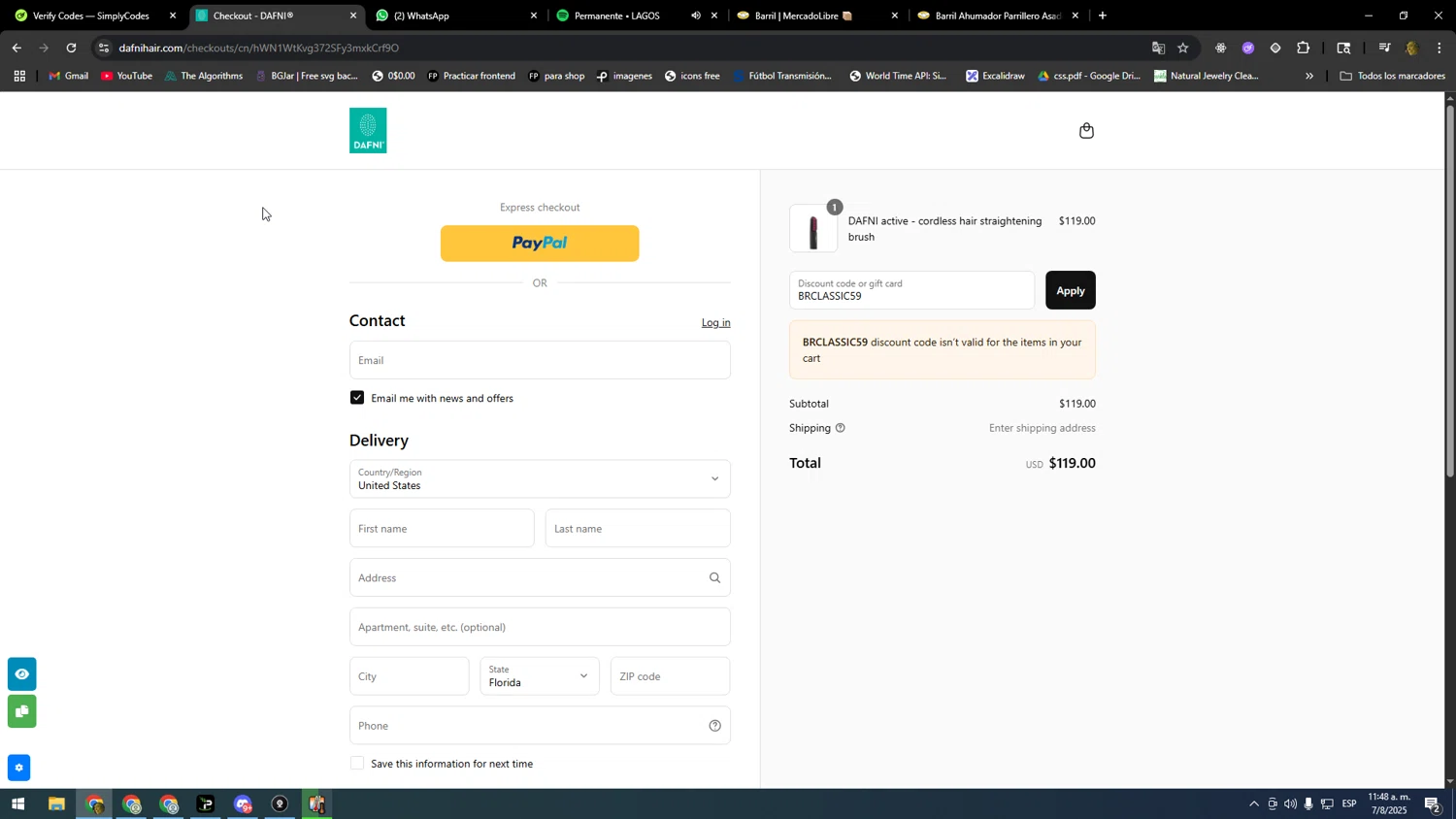The image size is (1456, 819).
Task: Focus the Email input field
Action: 540,360
